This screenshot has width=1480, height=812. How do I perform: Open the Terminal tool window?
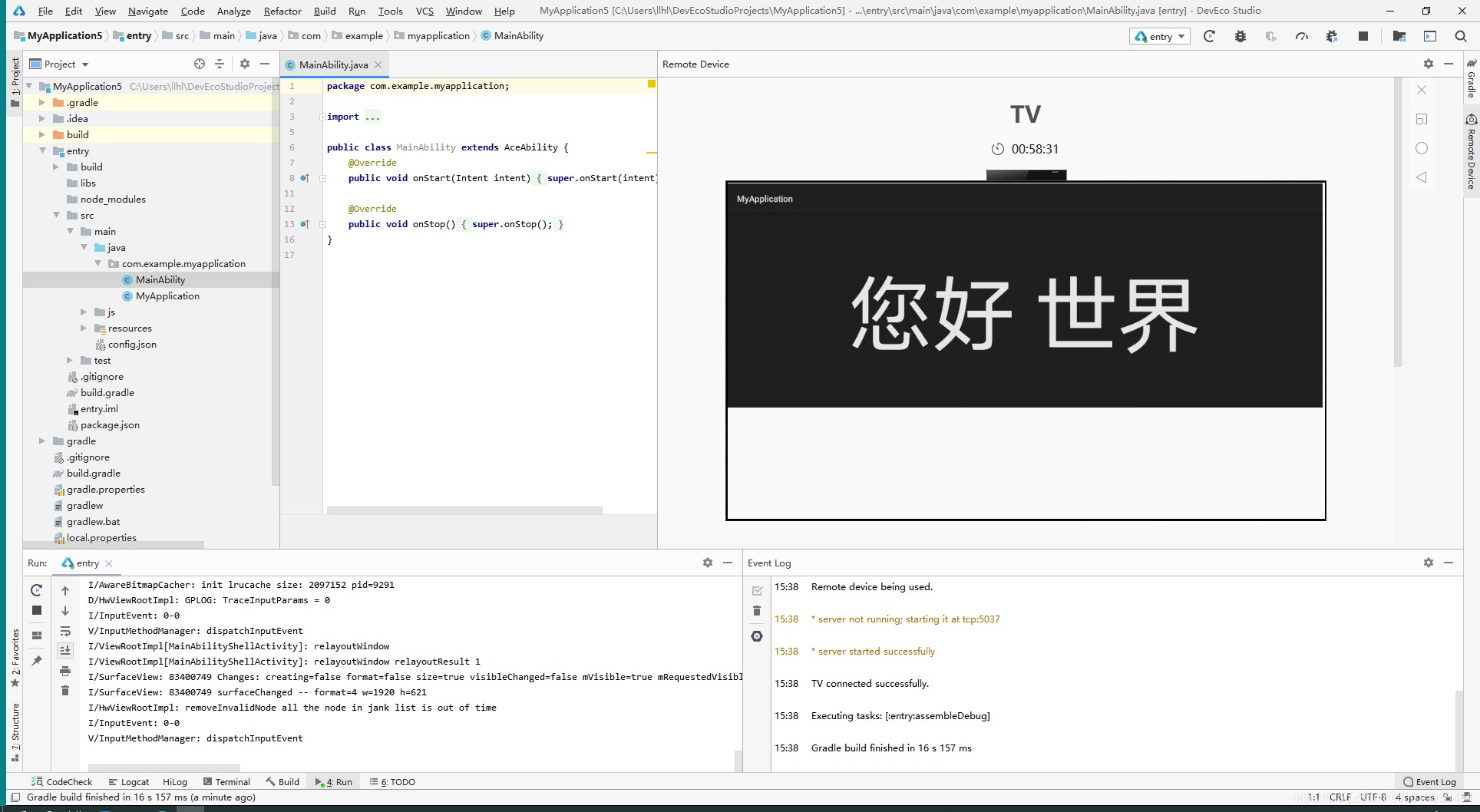pyautogui.click(x=227, y=781)
